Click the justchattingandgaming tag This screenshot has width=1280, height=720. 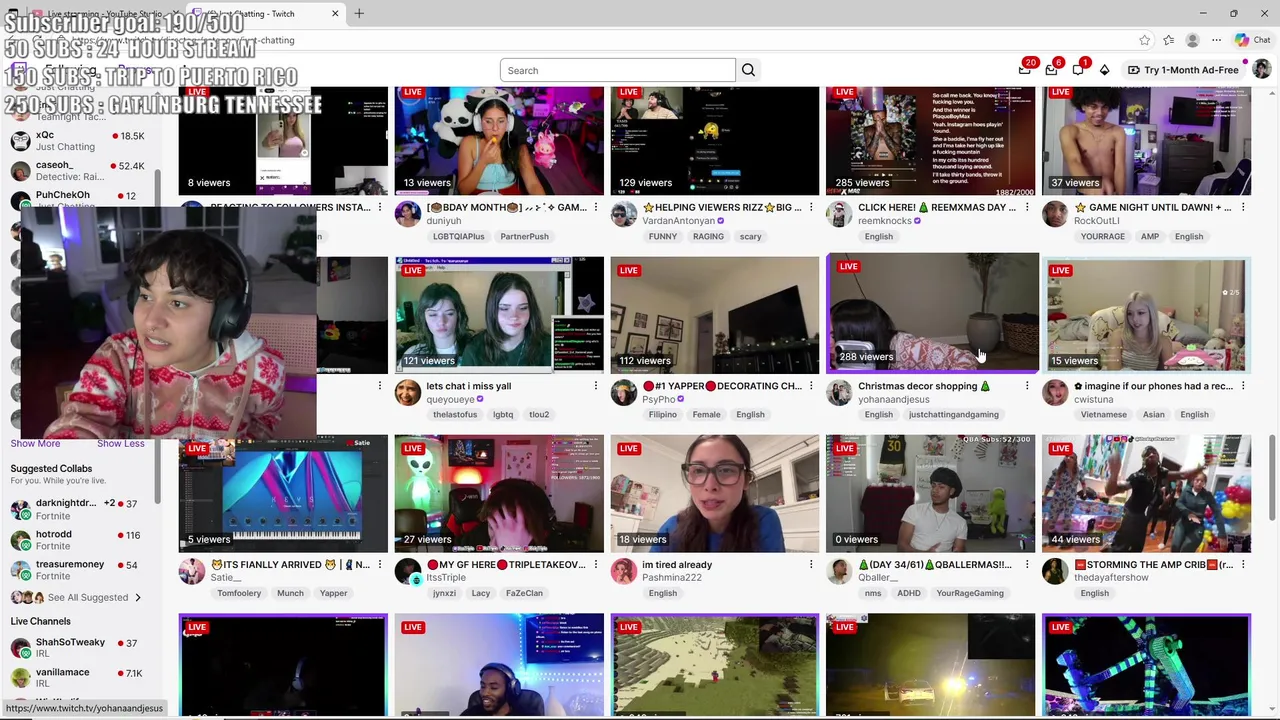click(x=954, y=414)
